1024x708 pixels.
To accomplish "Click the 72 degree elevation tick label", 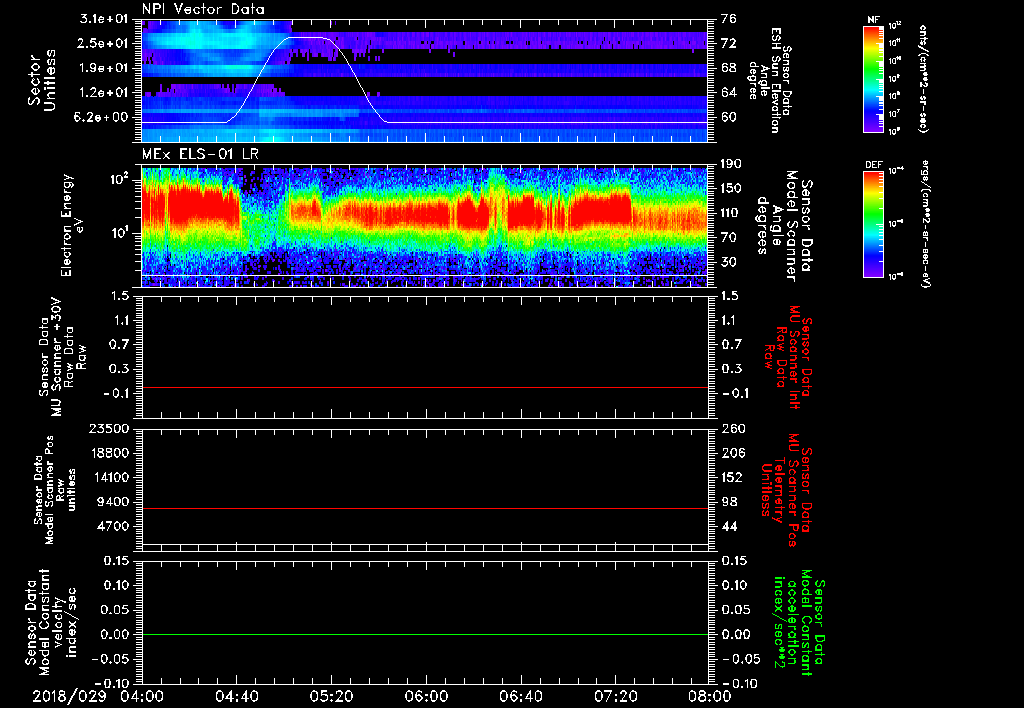I will pos(729,43).
